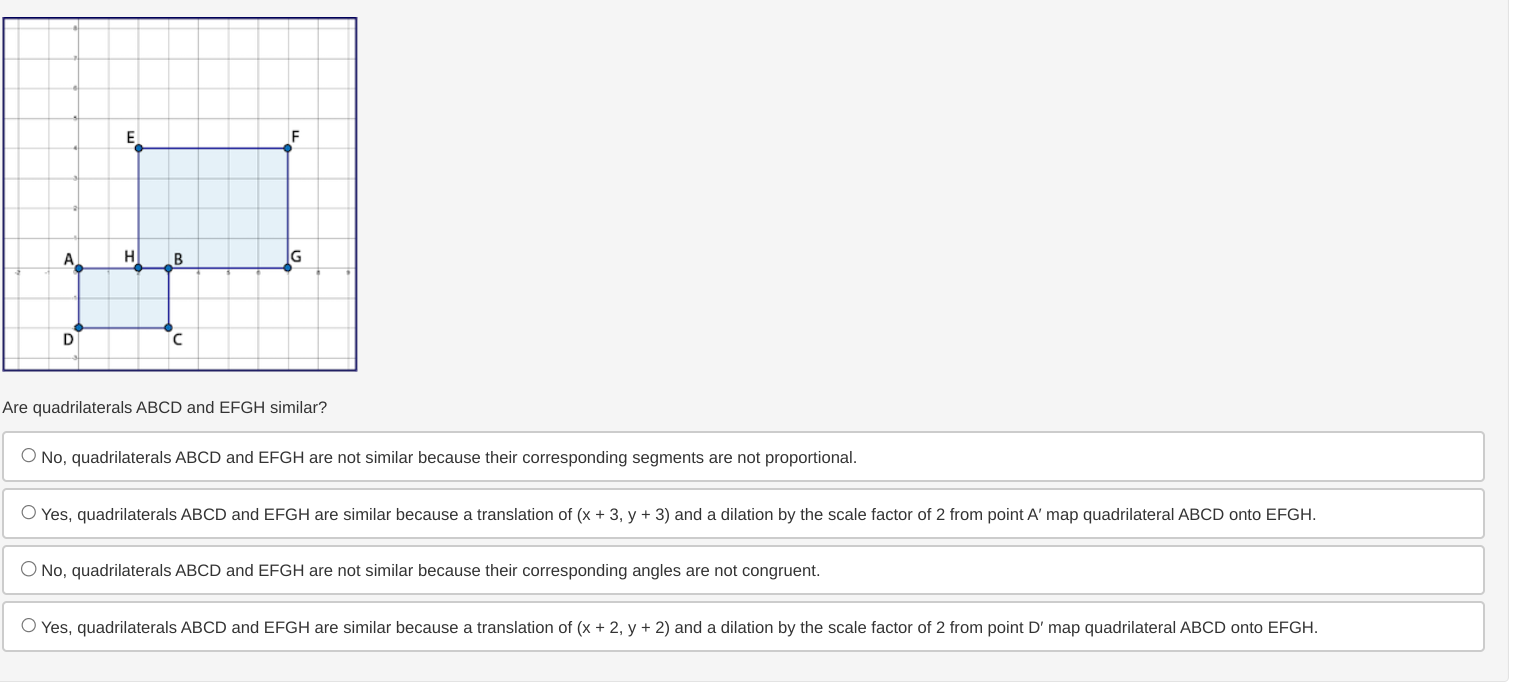Image resolution: width=1518 pixels, height=694 pixels.
Task: Click the point F vertex marker
Action: click(287, 147)
